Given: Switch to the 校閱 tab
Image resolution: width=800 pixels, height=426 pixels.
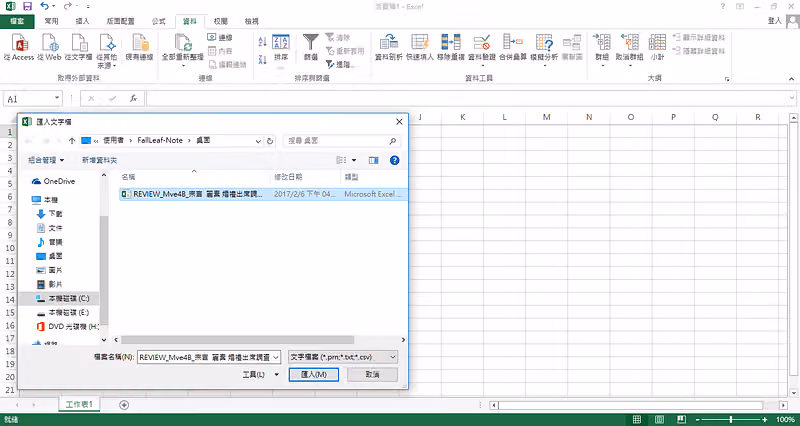Looking at the screenshot, I should pos(221,21).
